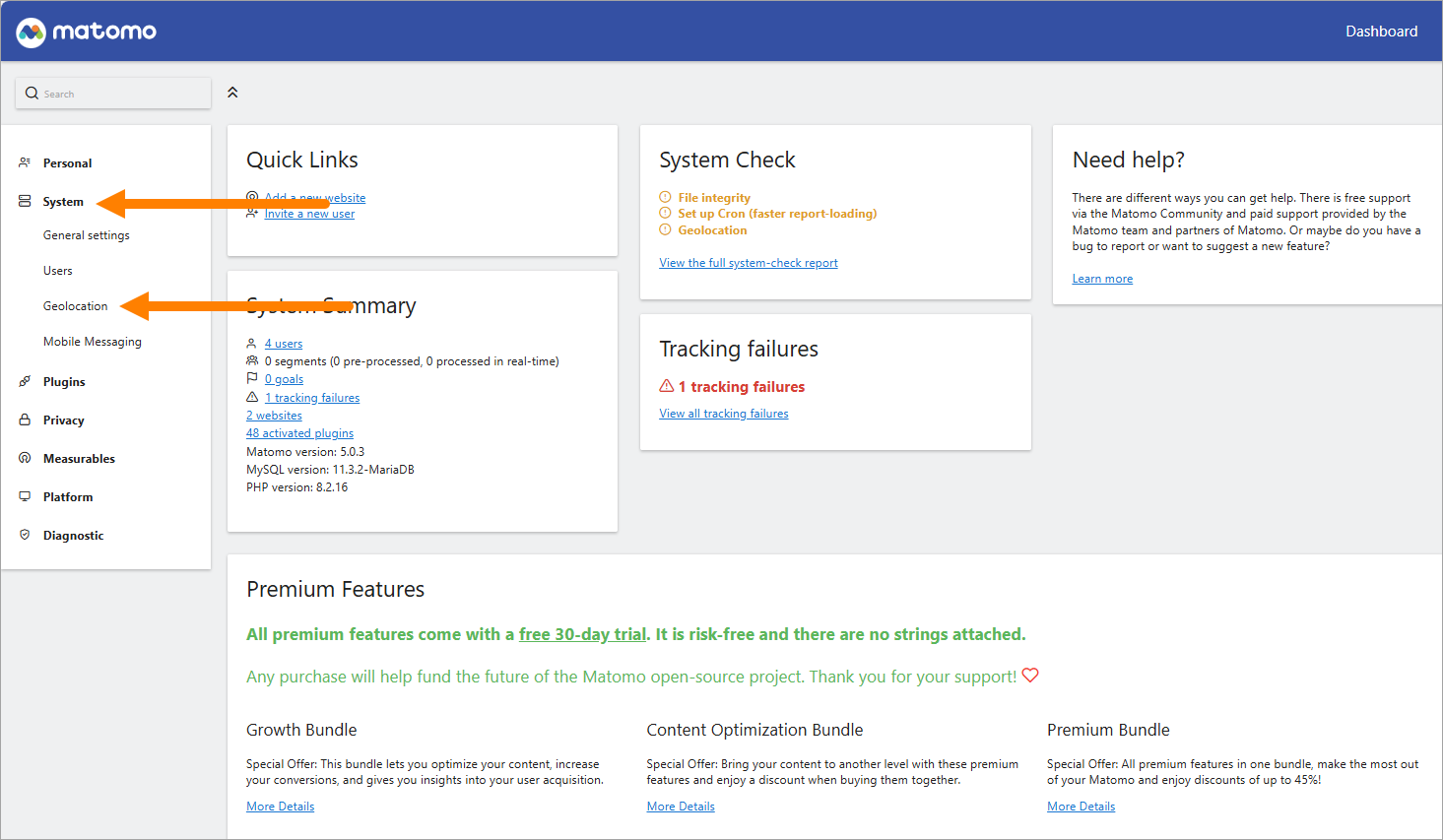Click the Personal menu icon

[x=25, y=162]
